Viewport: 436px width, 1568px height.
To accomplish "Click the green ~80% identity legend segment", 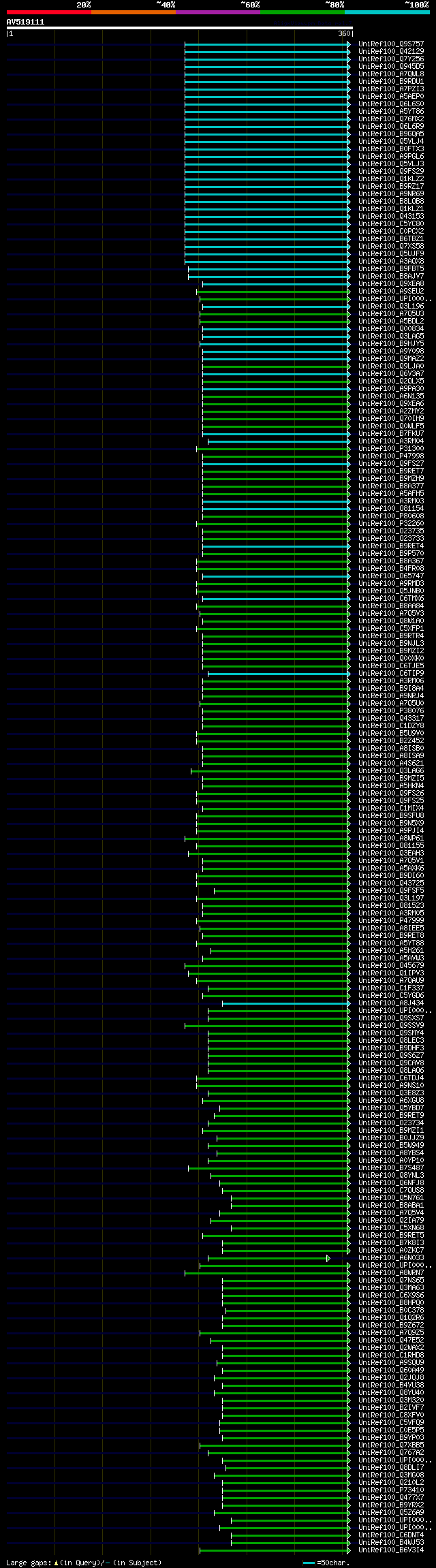I will [302, 12].
